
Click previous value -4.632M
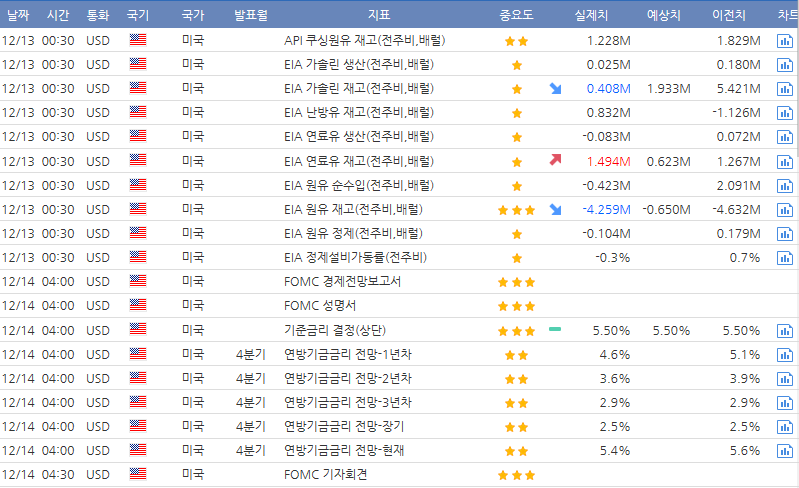coord(737,209)
